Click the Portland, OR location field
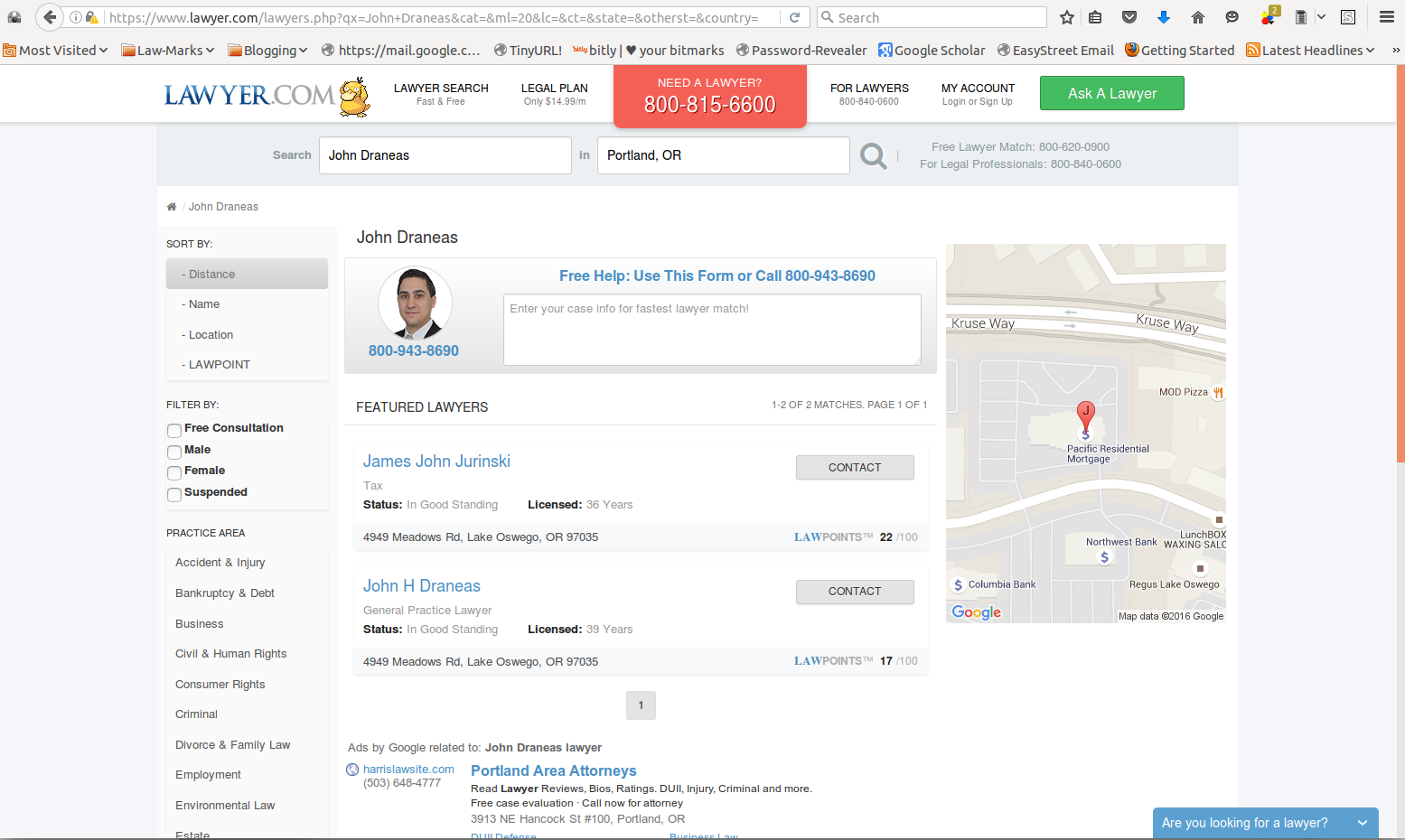This screenshot has height=840, width=1405. point(724,155)
